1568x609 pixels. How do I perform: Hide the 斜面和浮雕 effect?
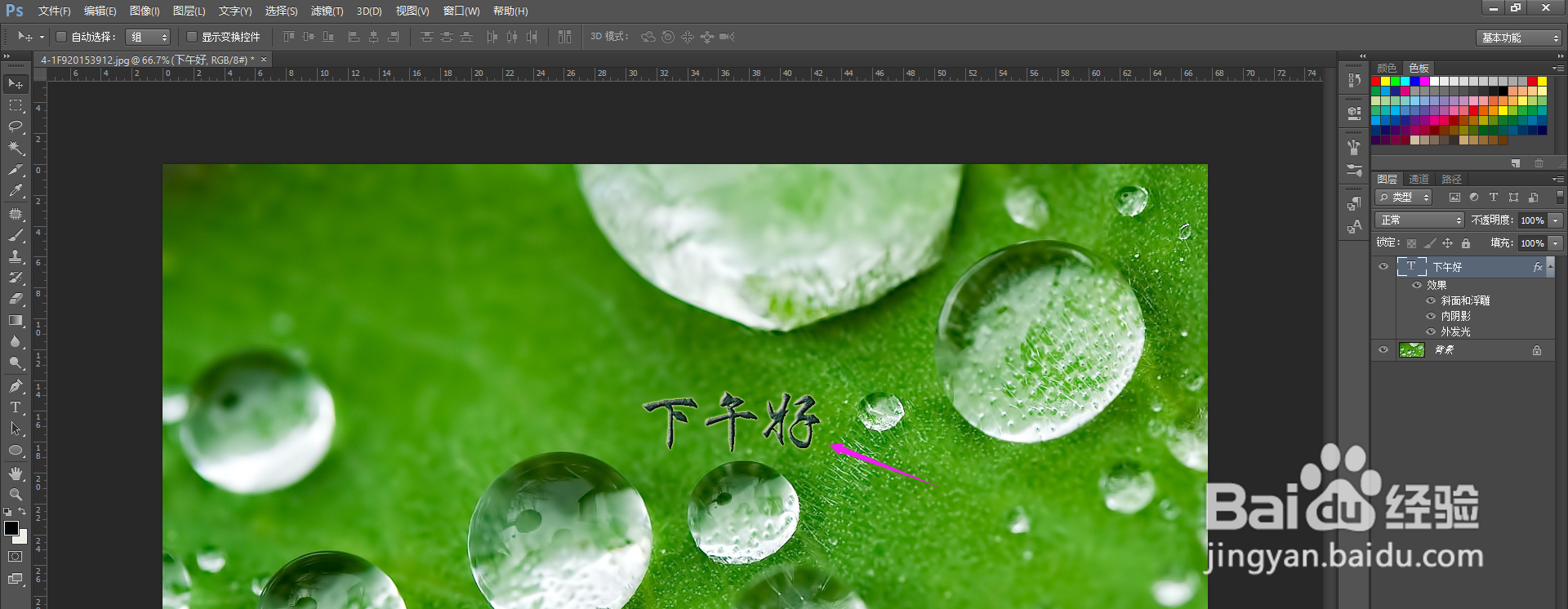coord(1431,300)
